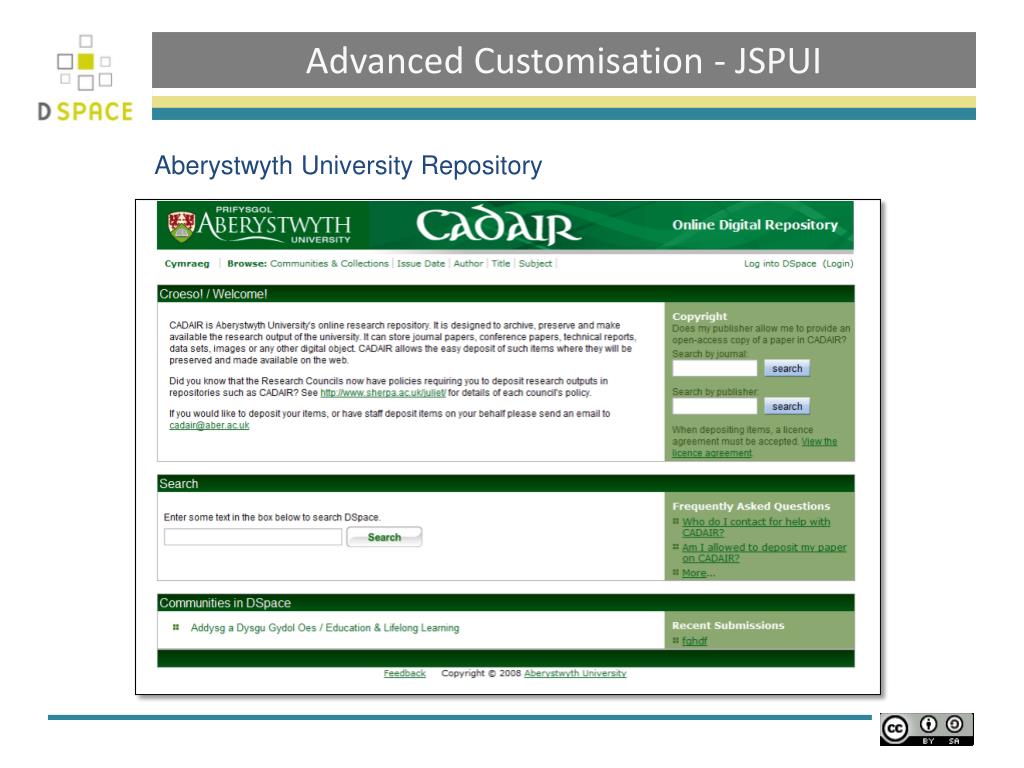
Task: Browse by Title
Action: click(501, 264)
